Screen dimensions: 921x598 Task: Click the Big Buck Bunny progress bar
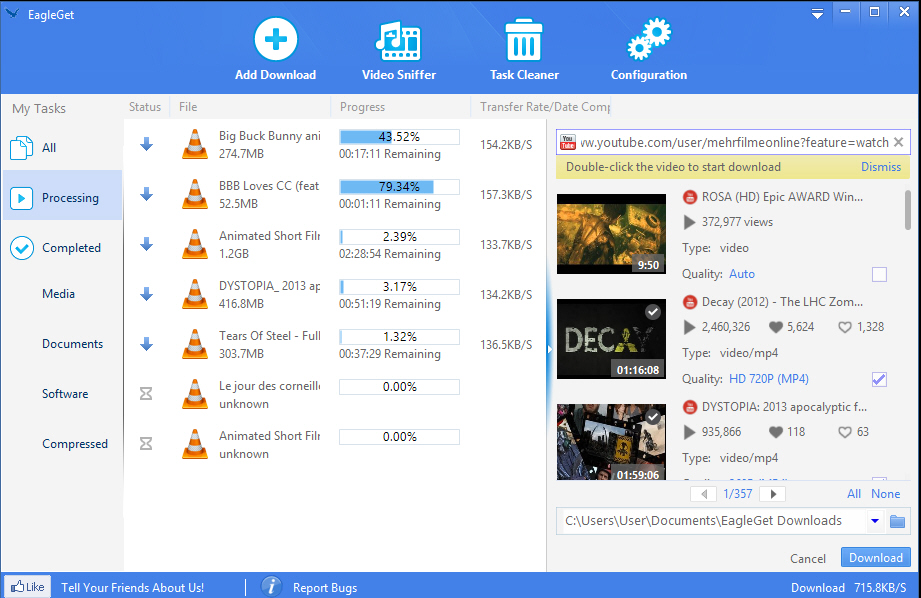click(x=399, y=137)
